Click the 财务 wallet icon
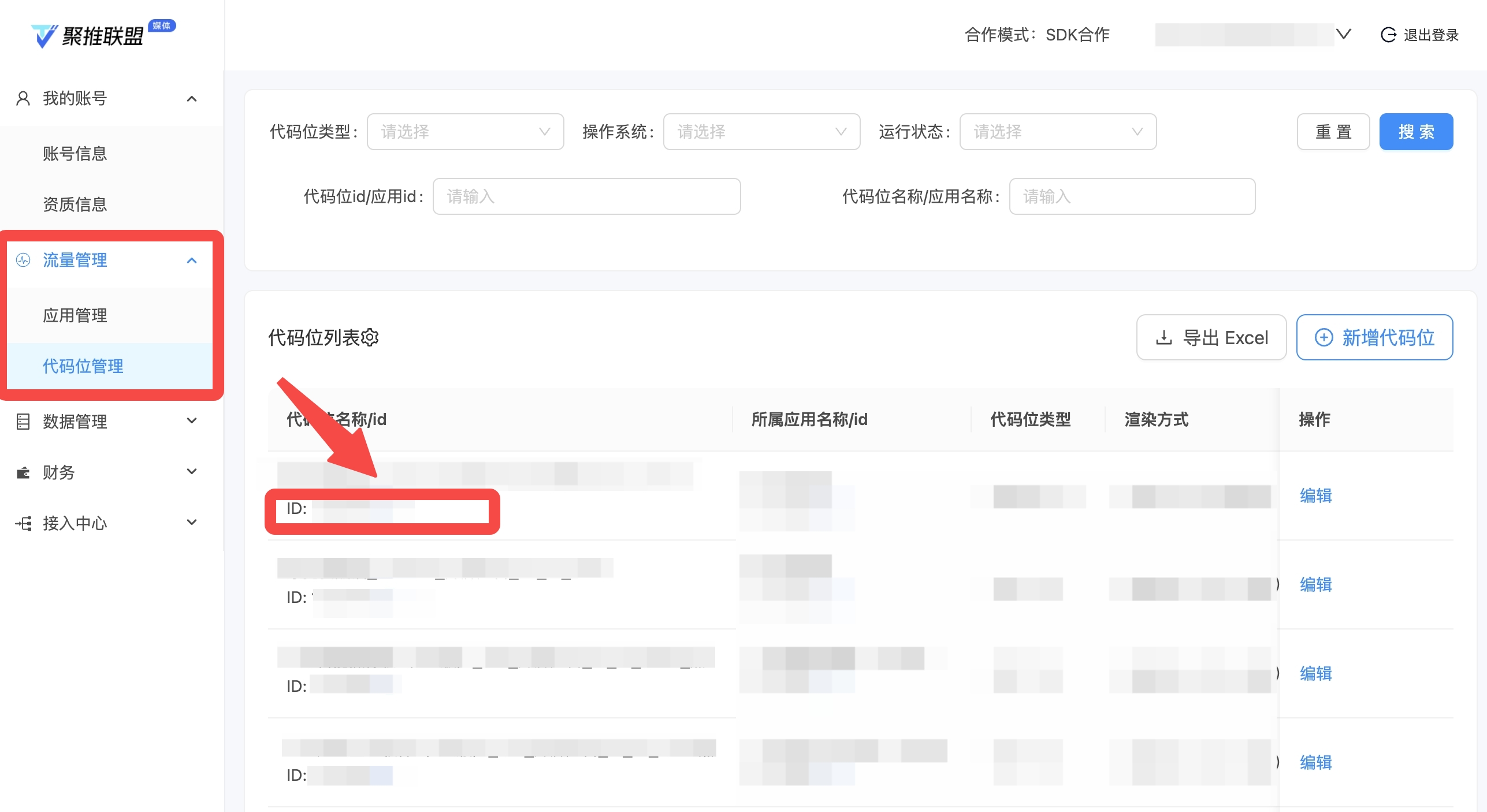1487x812 pixels. [x=23, y=472]
